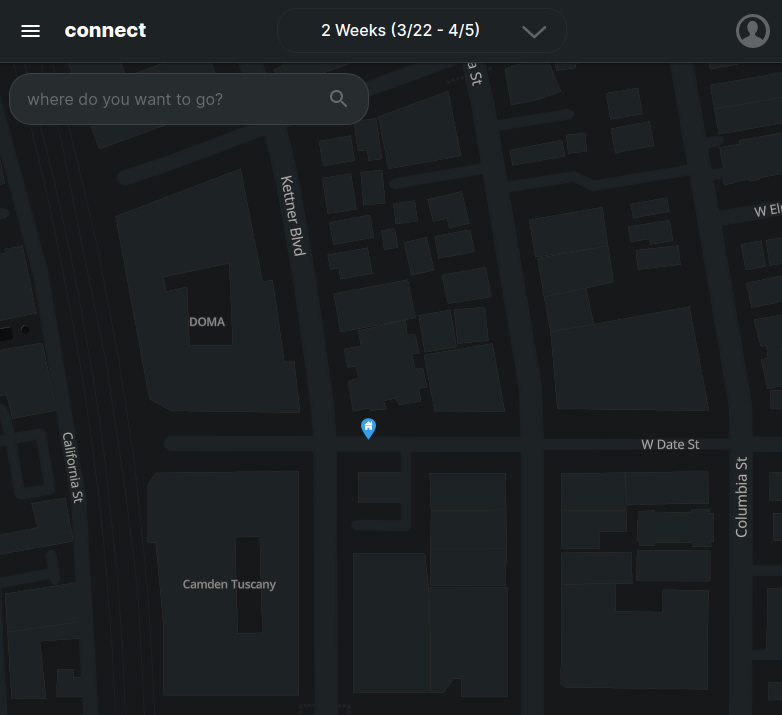Click the magnifier search icon
This screenshot has height=715, width=782.
[x=338, y=99]
